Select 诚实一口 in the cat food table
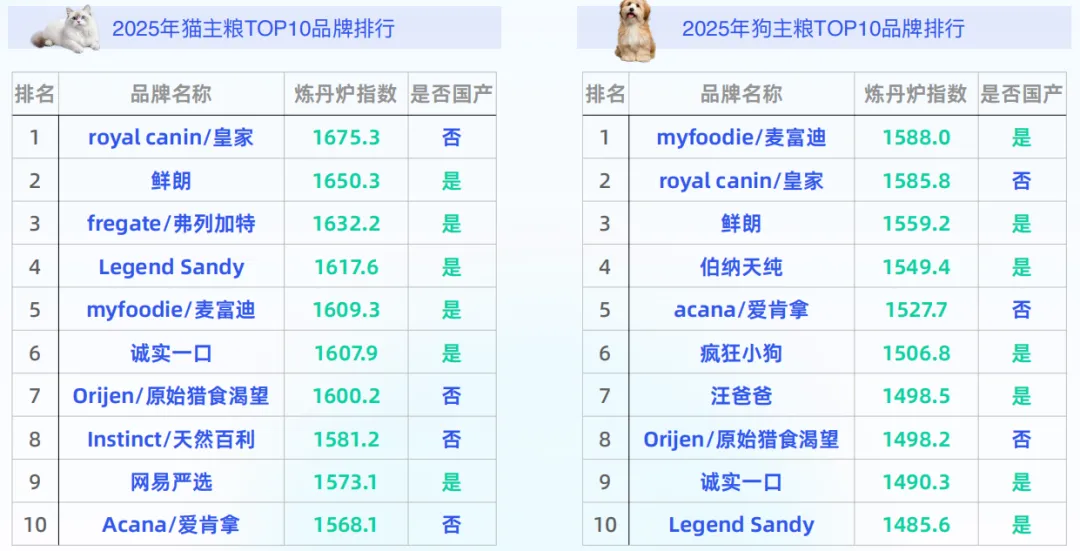Screen dimensions: 1080x551 click(171, 353)
